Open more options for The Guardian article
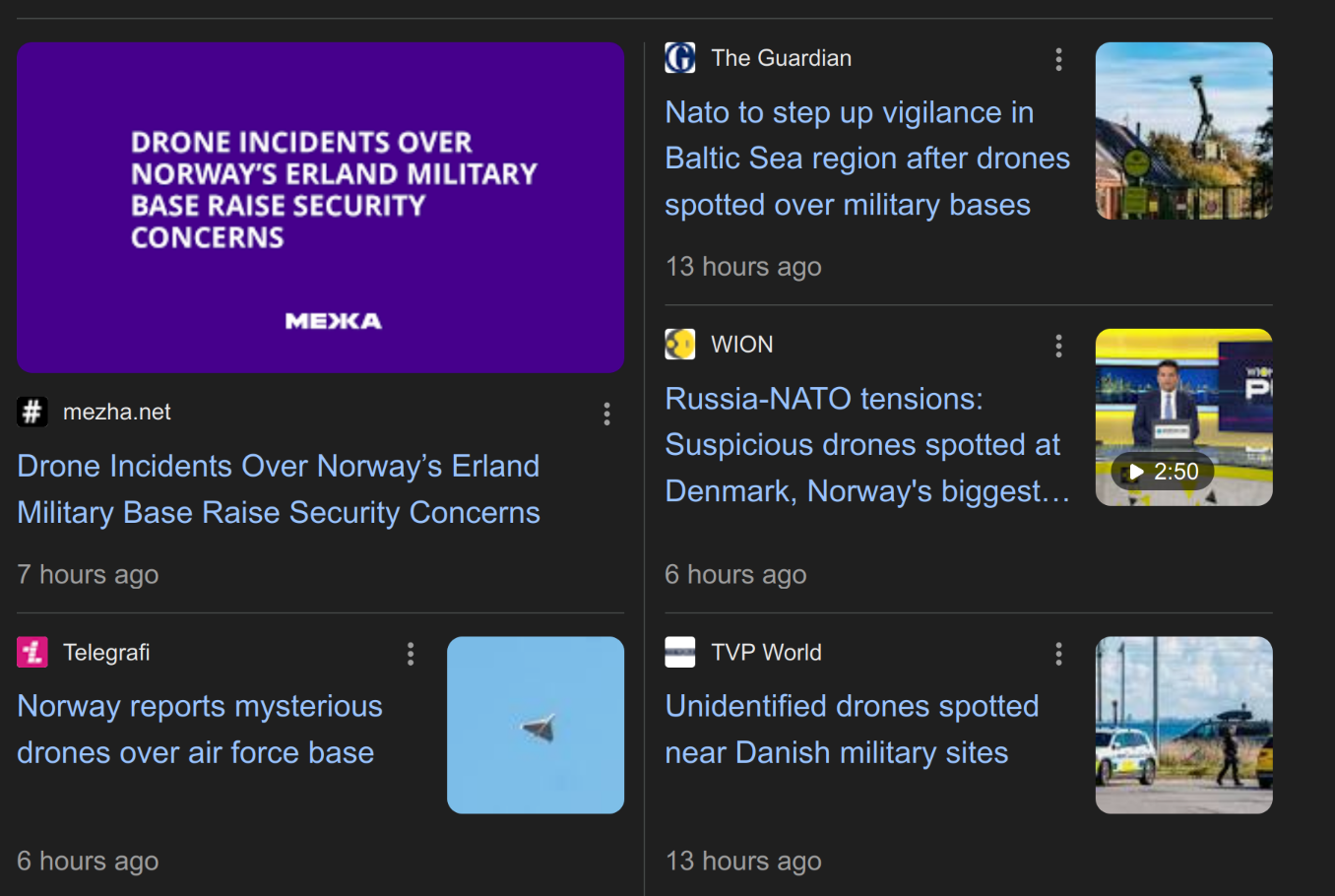 1058,60
